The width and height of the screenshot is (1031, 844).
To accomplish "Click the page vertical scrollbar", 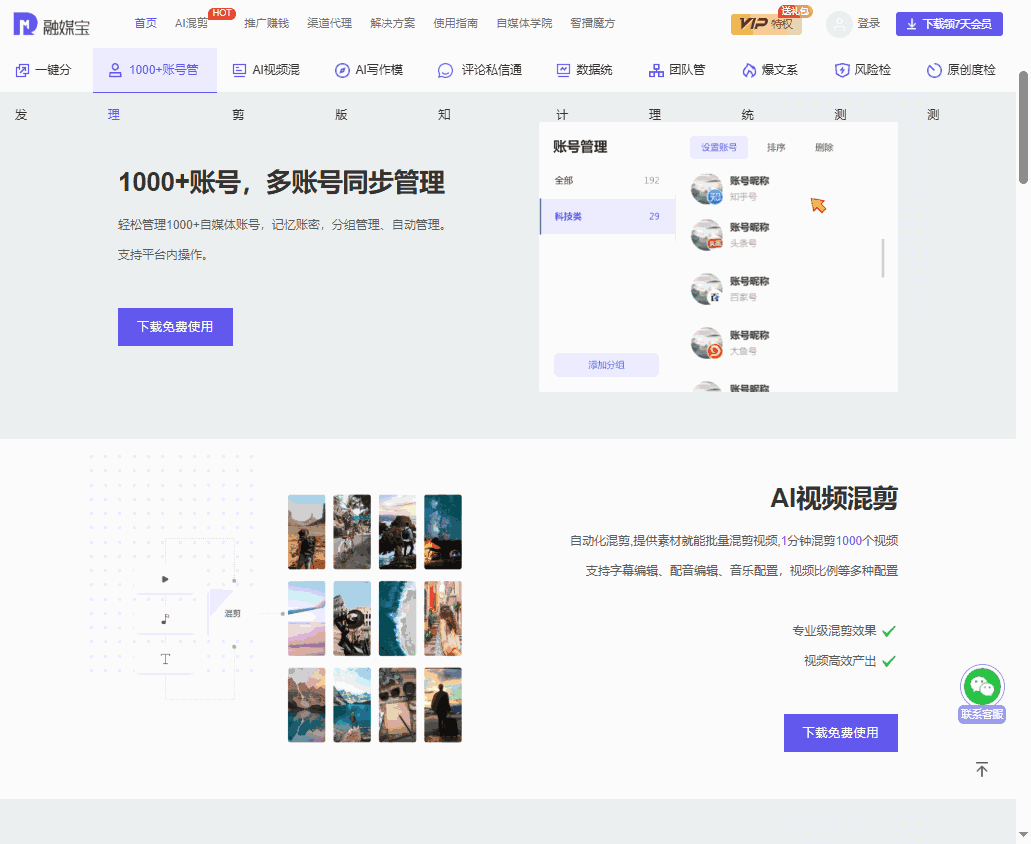I will 1023,128.
